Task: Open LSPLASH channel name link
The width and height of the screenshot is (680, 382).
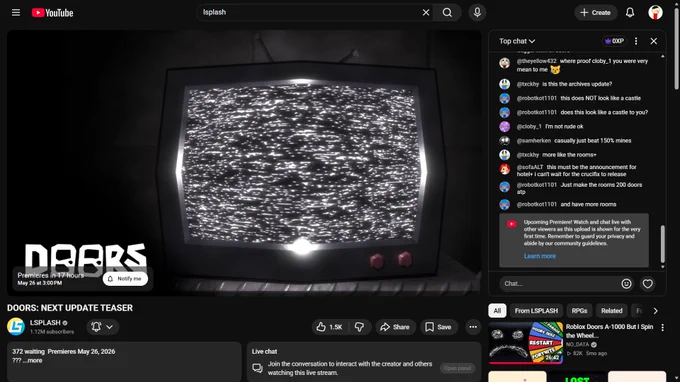Action: click(x=45, y=323)
